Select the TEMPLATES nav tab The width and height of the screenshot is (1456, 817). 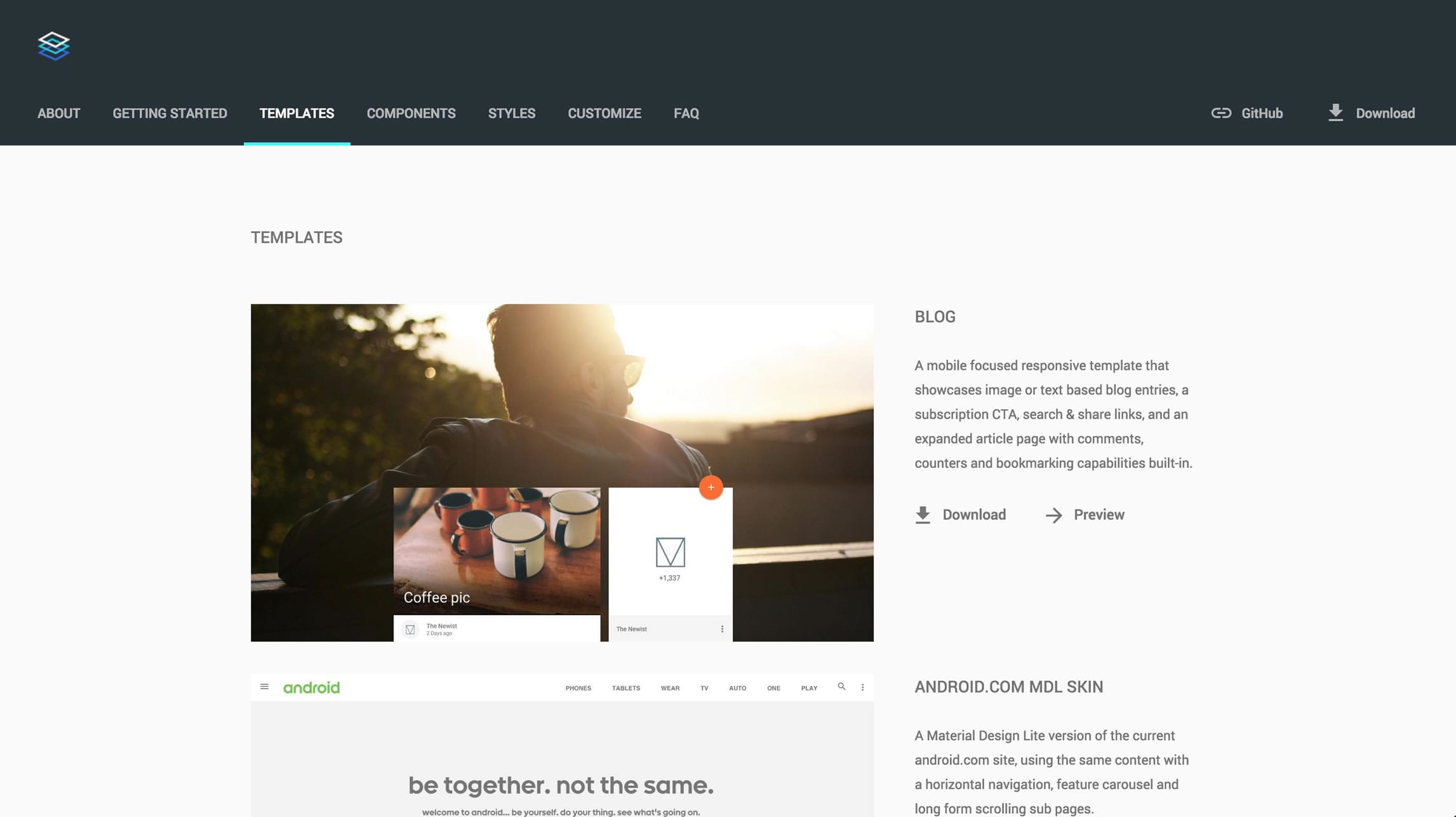pos(296,113)
